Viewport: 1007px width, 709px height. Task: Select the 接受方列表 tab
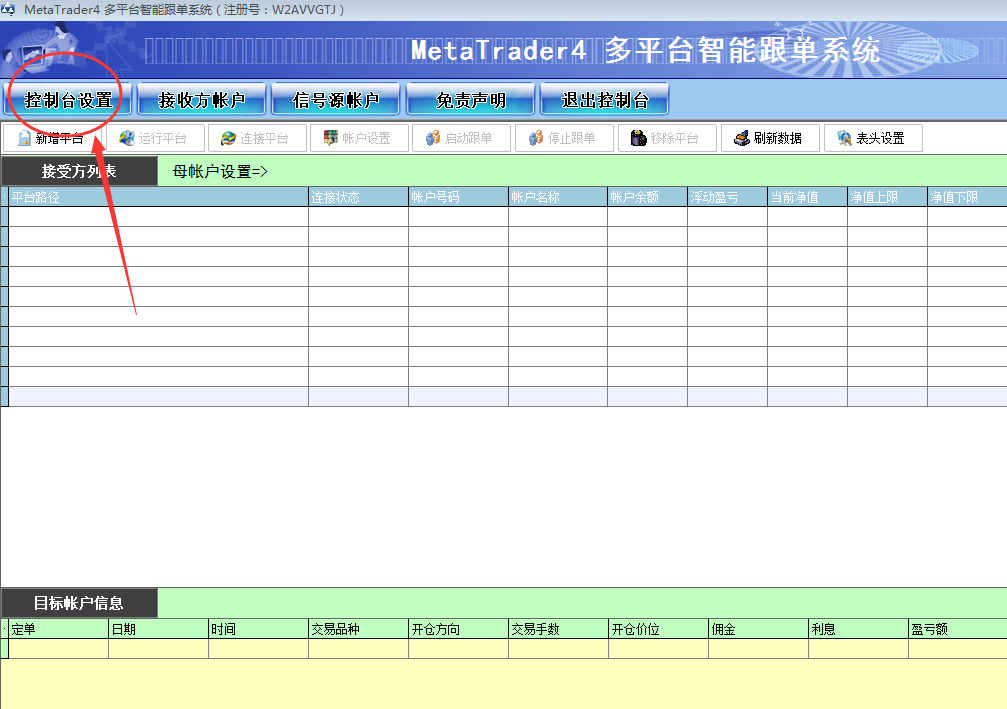pyautogui.click(x=79, y=171)
